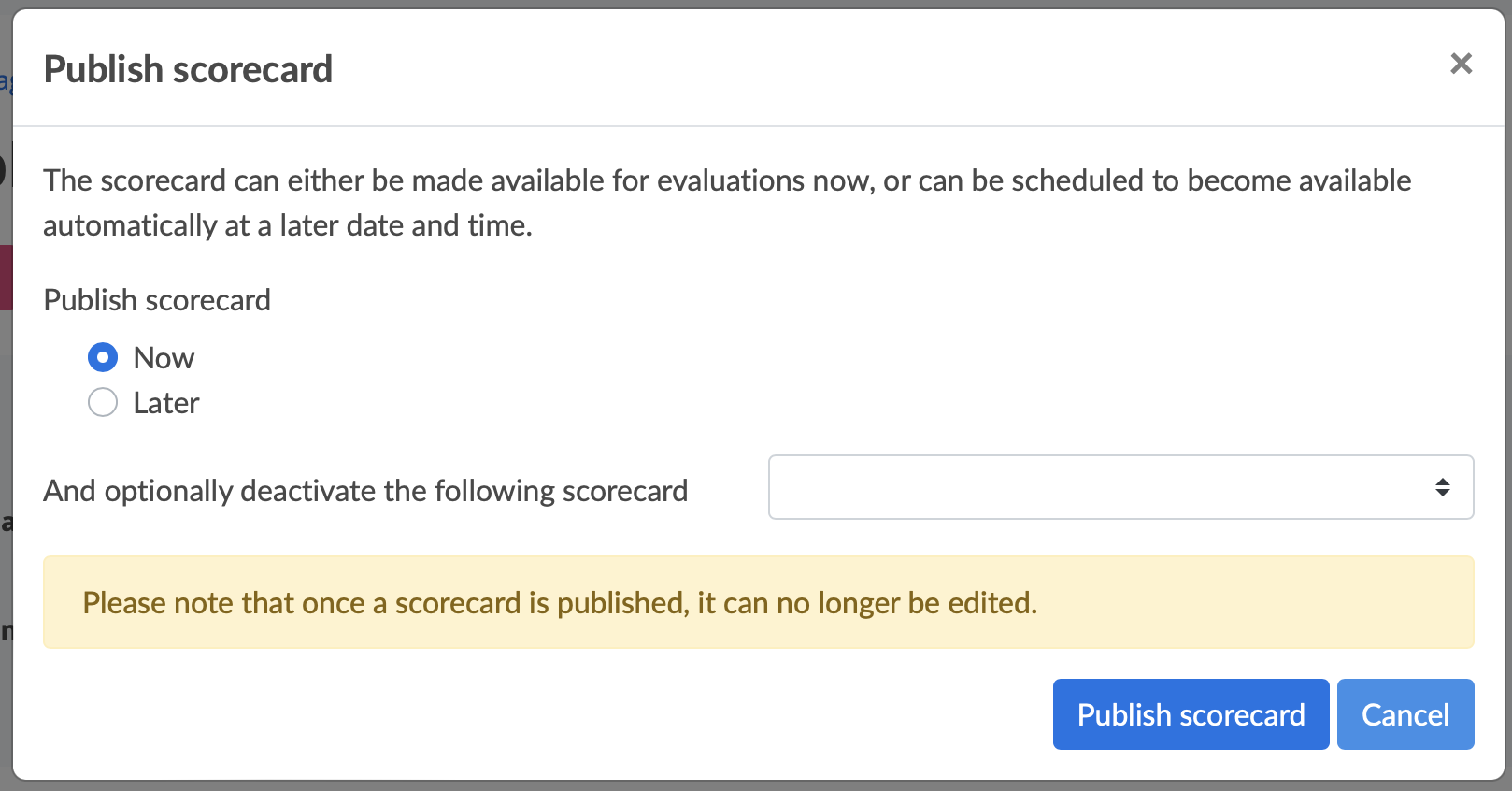
Task: Cancel publishing the scorecard
Action: click(x=1405, y=714)
